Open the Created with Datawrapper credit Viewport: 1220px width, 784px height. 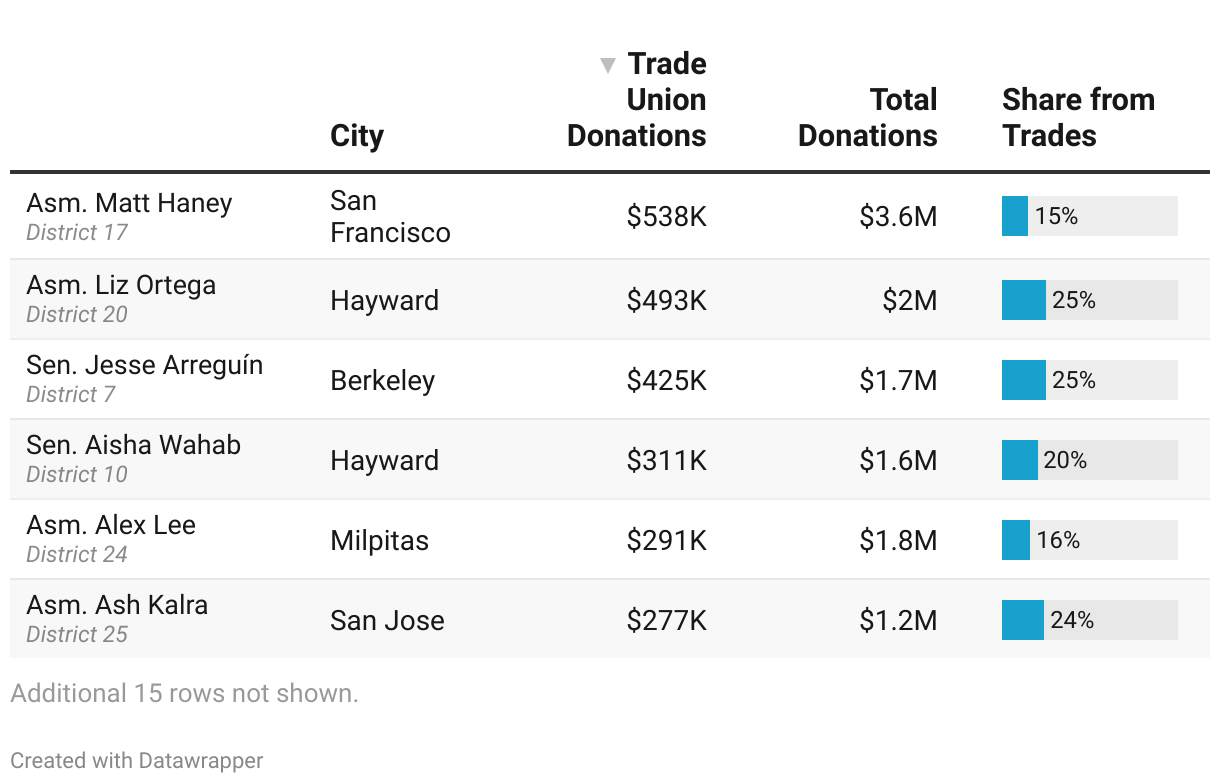(x=137, y=760)
